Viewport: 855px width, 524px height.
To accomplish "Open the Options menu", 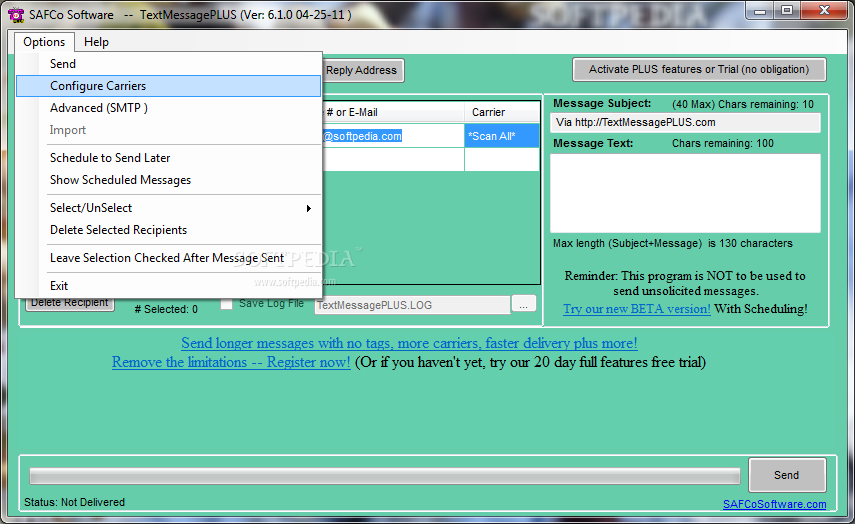I will (x=44, y=42).
